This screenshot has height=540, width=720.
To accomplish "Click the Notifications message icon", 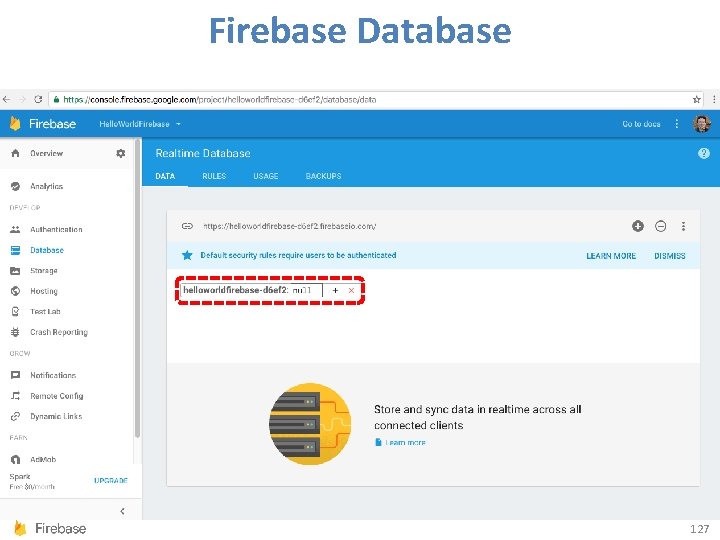I will [x=15, y=375].
